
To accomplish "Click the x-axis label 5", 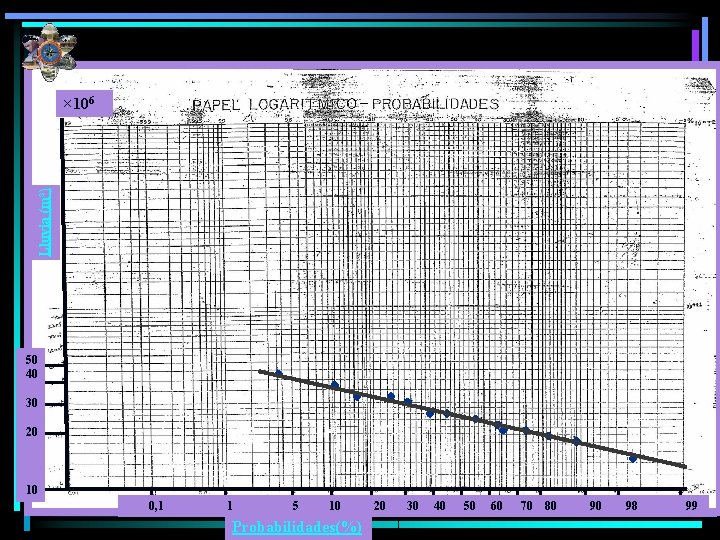I will [295, 506].
